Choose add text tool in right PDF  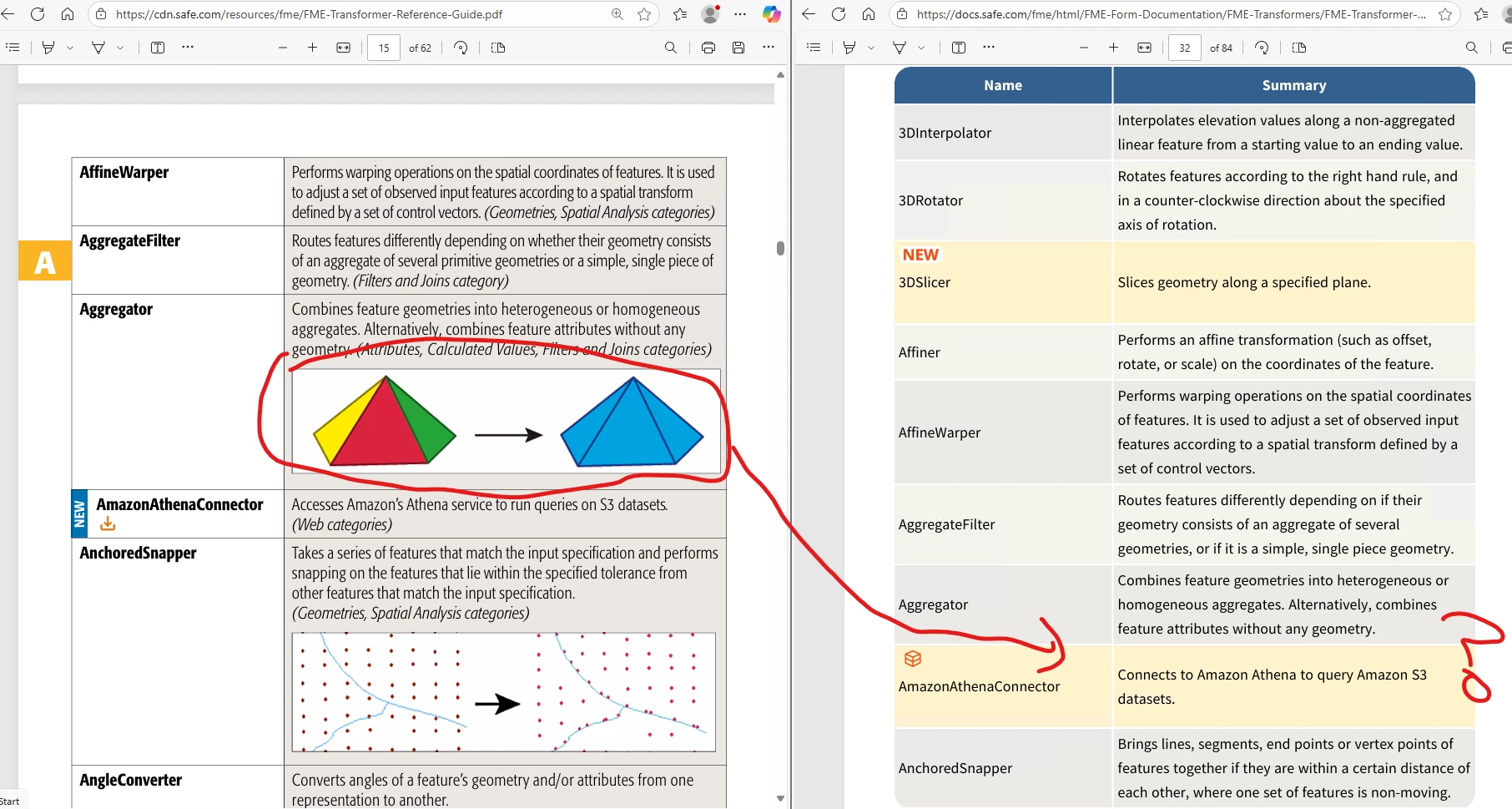(959, 48)
